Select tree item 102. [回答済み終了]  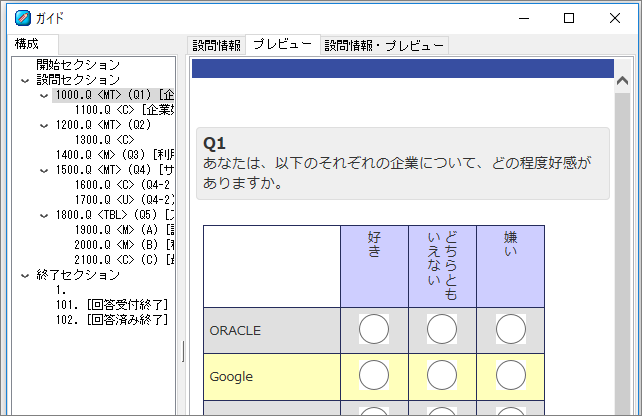[x=112, y=320]
